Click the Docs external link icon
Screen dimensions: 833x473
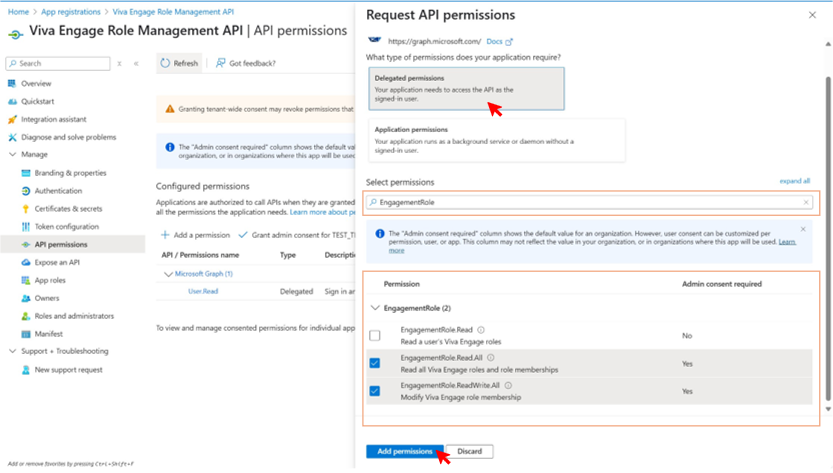[509, 41]
